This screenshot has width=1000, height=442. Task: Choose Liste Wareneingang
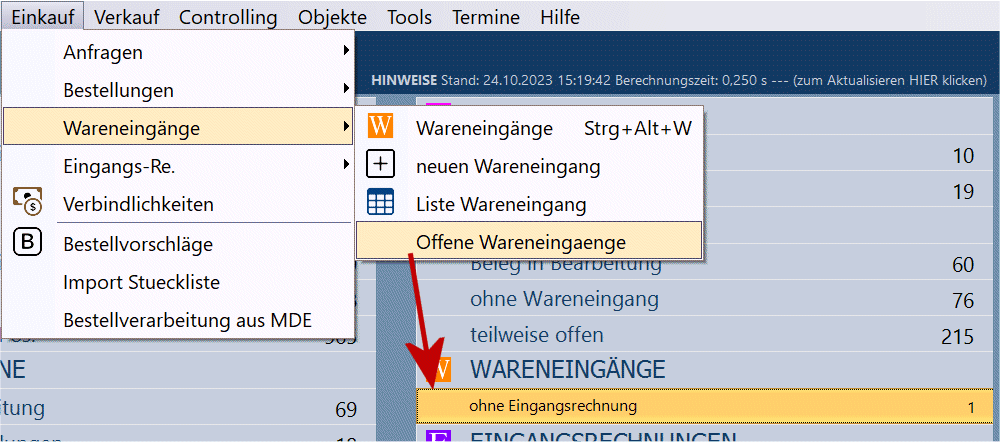coord(529,204)
